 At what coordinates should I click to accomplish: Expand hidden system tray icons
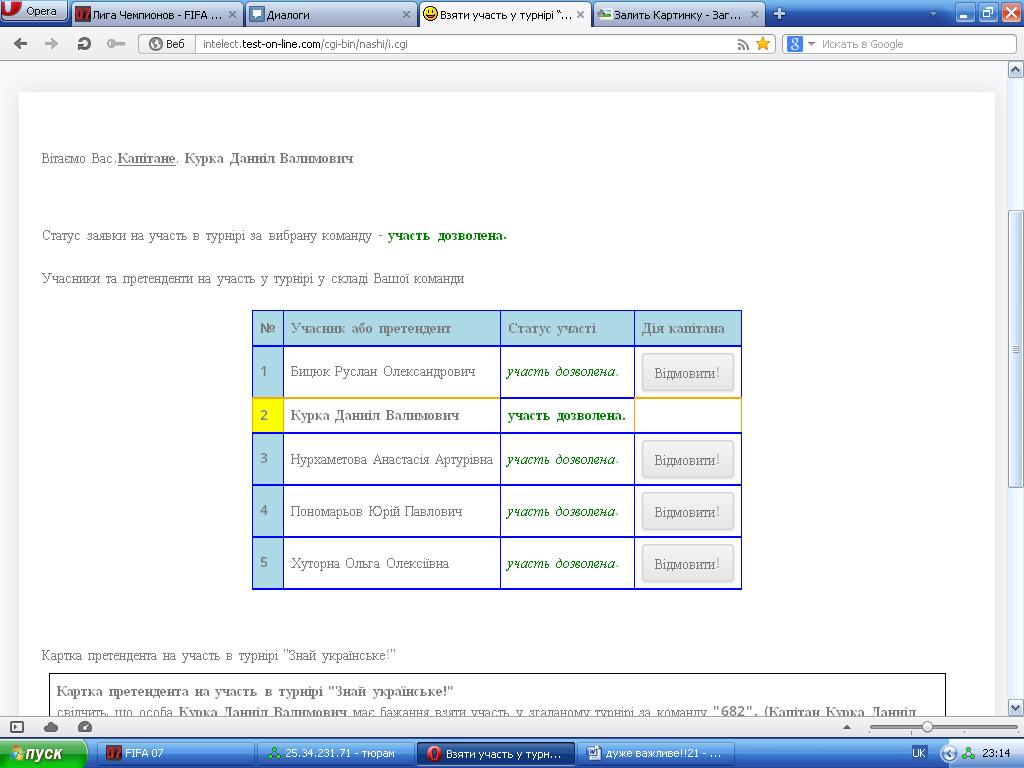[x=949, y=753]
